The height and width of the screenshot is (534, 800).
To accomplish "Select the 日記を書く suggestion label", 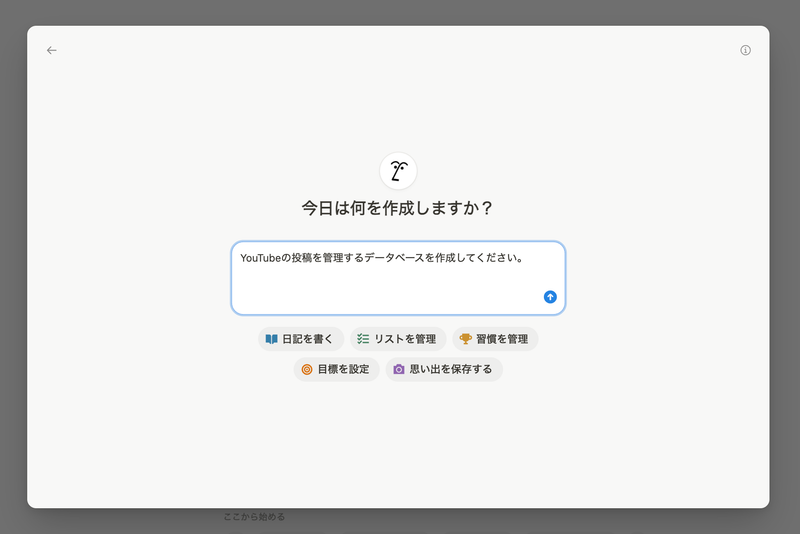I will click(x=308, y=339).
